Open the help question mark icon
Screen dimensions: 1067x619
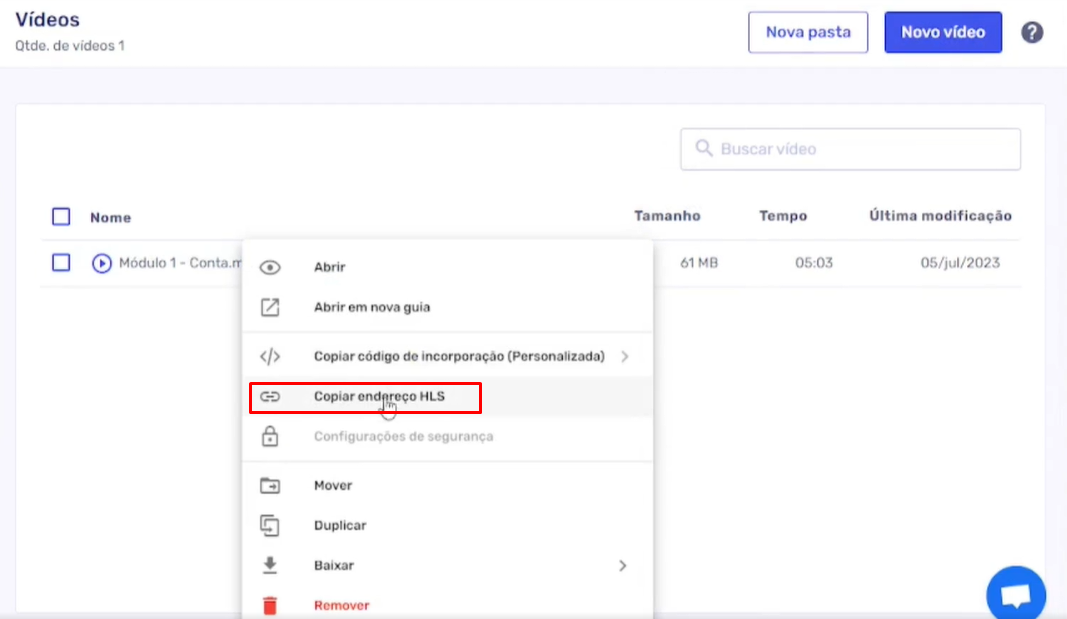[x=1032, y=32]
